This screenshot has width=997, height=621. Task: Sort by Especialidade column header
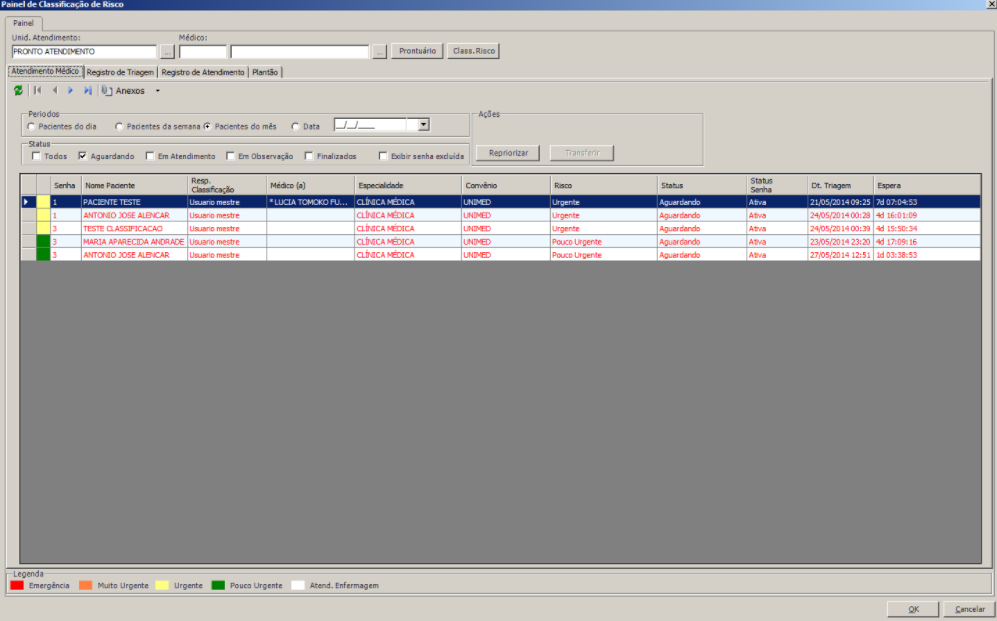408,185
